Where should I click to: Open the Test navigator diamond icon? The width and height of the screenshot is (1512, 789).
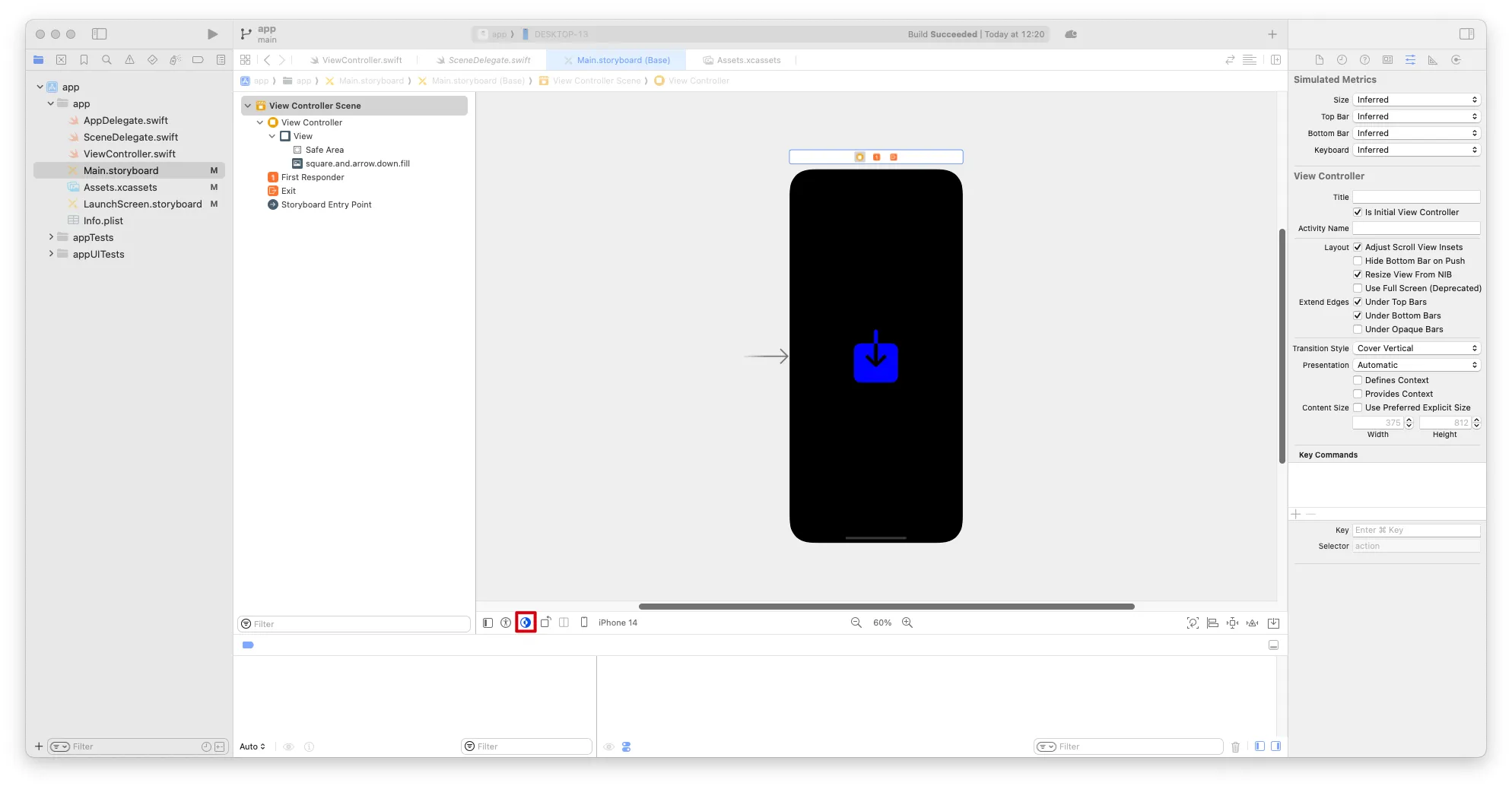(x=152, y=60)
